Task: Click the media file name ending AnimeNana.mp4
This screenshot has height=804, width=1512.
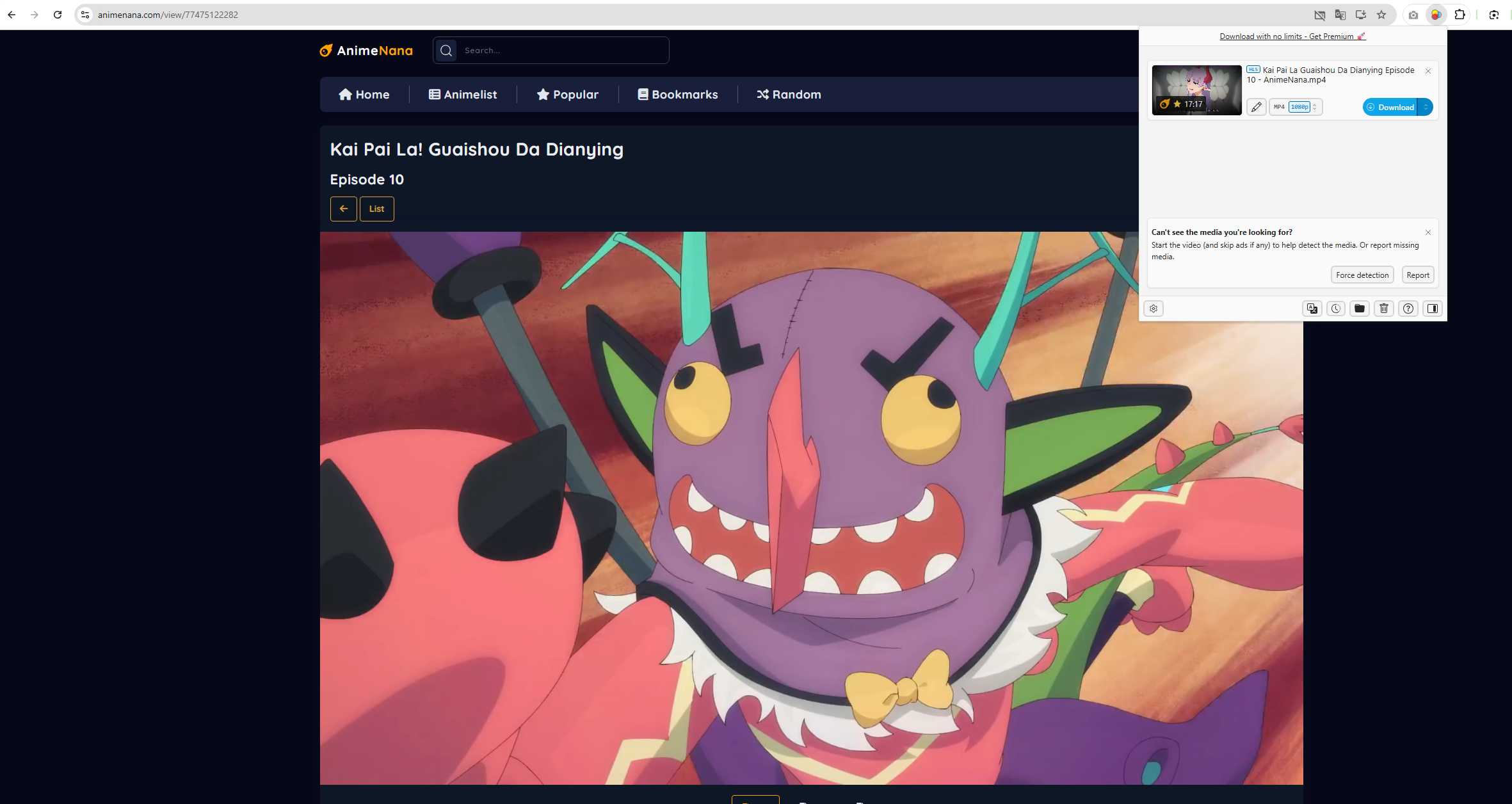Action: pos(1330,75)
